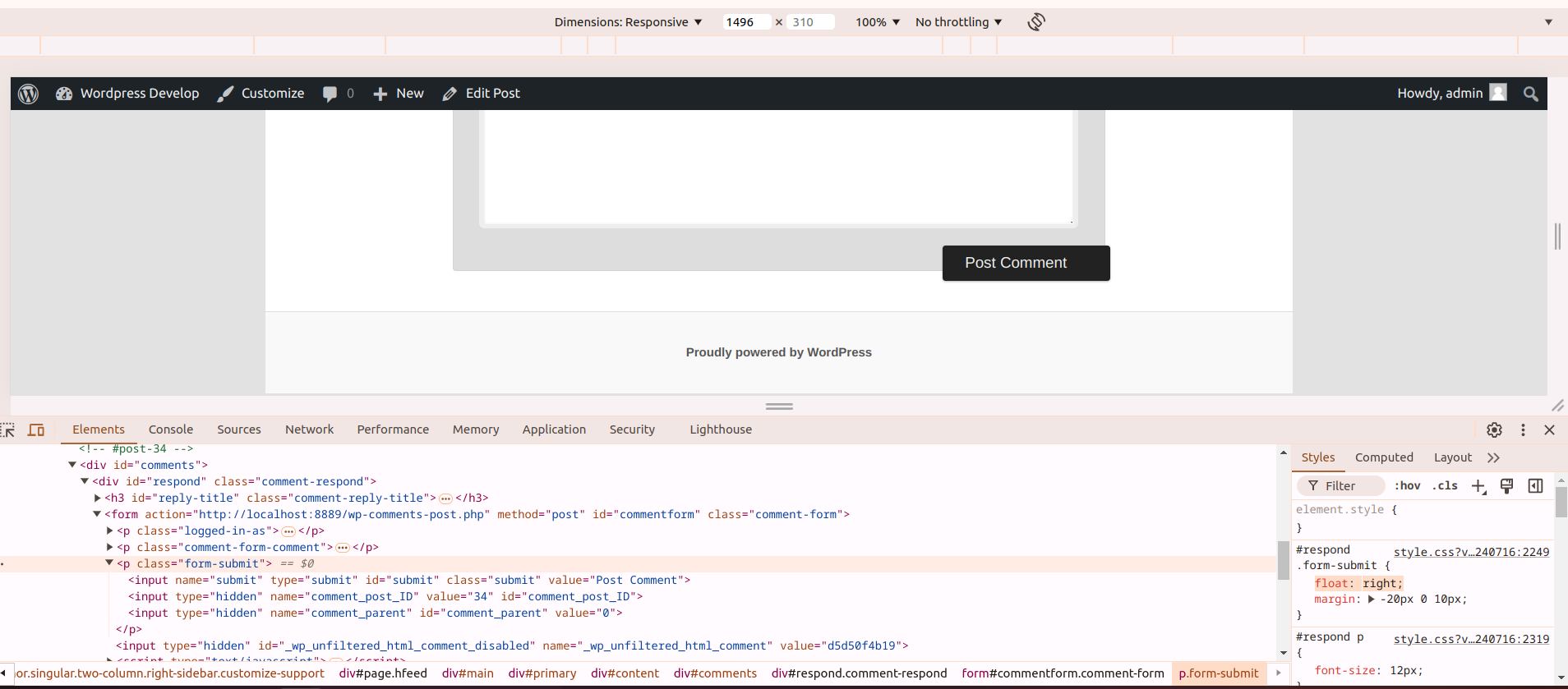
Task: Click the new style rule plus icon
Action: click(x=1478, y=486)
